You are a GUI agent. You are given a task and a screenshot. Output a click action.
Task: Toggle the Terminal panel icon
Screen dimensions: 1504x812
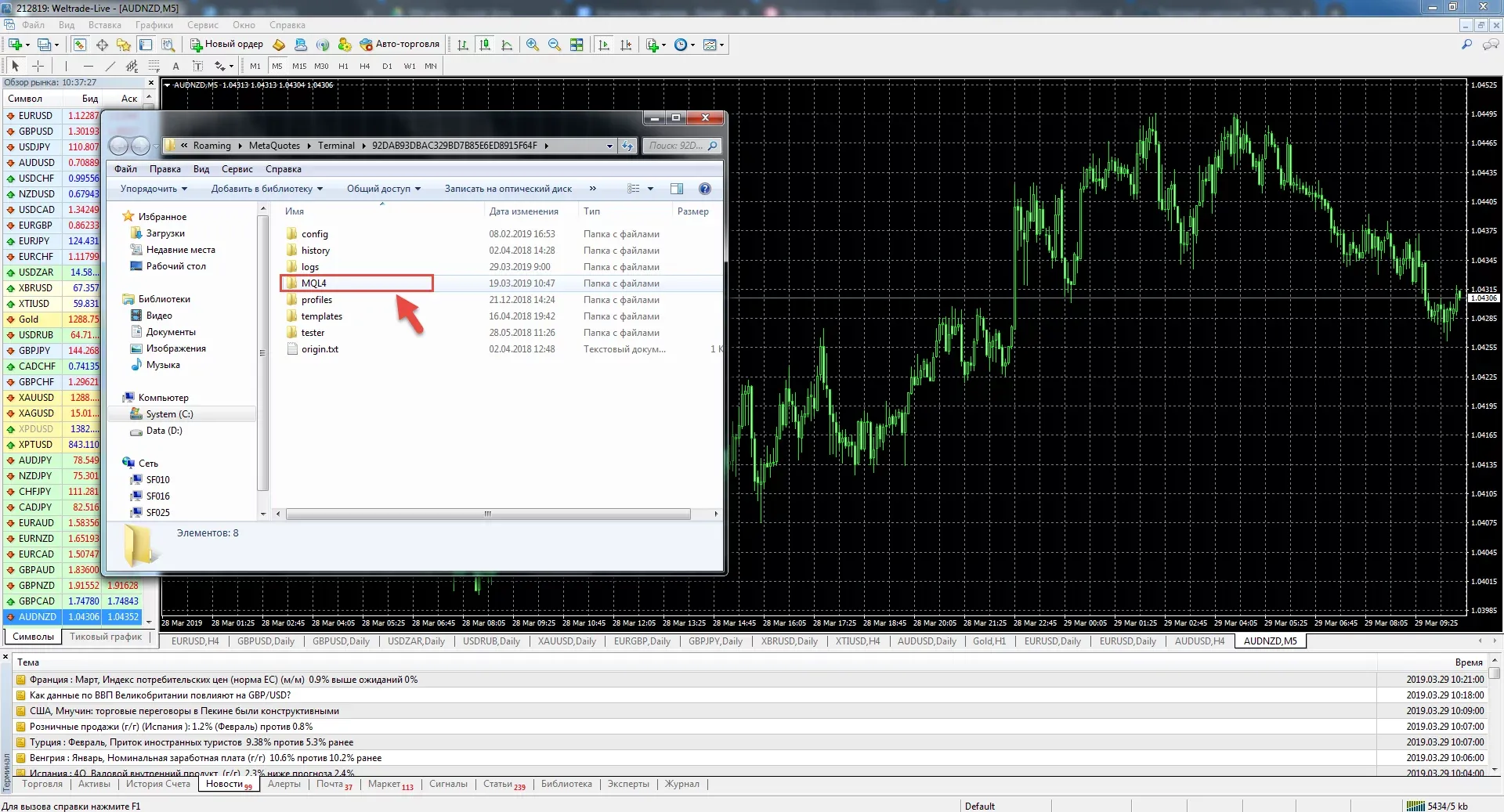pyautogui.click(x=146, y=45)
